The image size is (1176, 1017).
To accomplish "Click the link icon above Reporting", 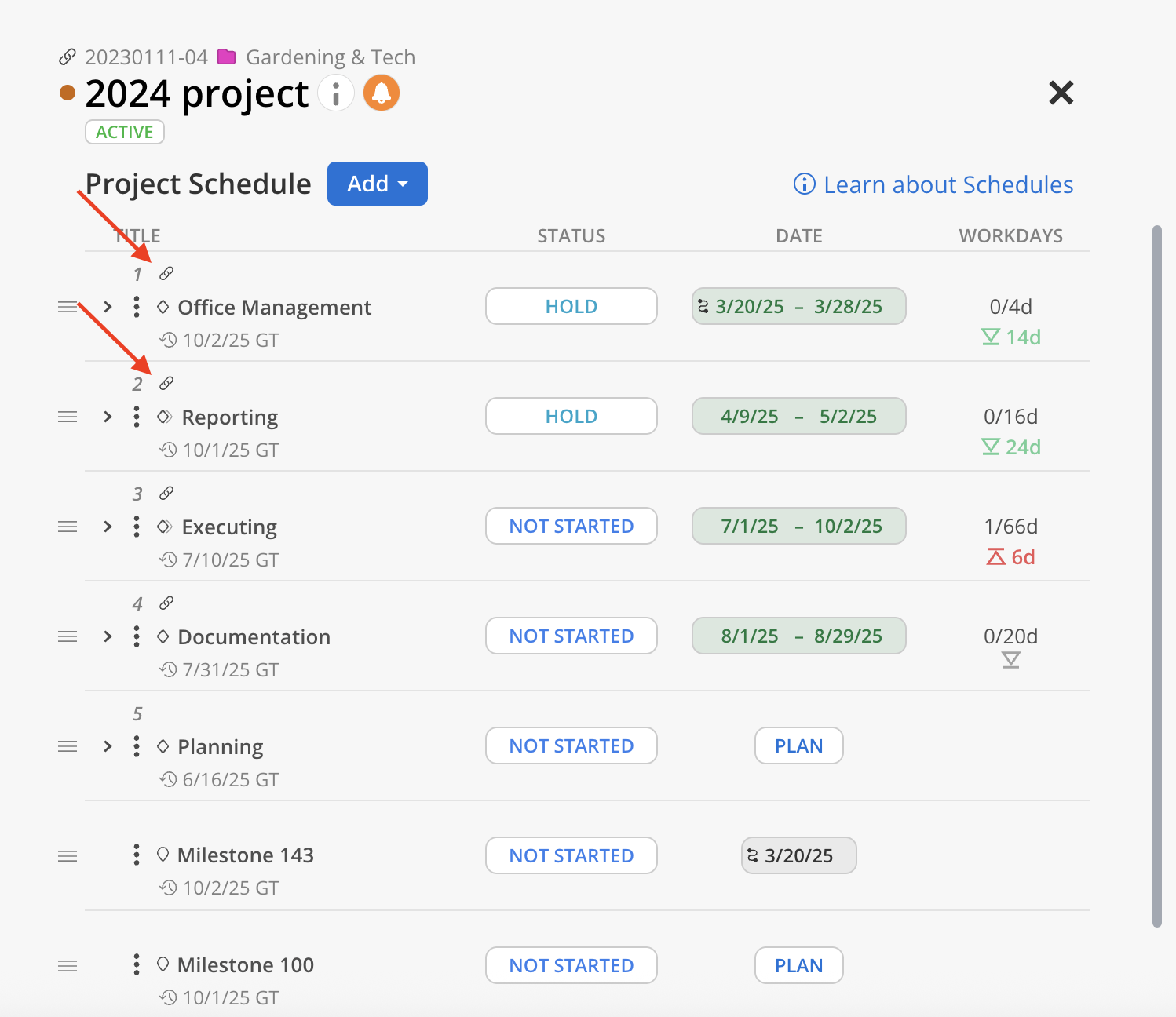I will coord(166,384).
